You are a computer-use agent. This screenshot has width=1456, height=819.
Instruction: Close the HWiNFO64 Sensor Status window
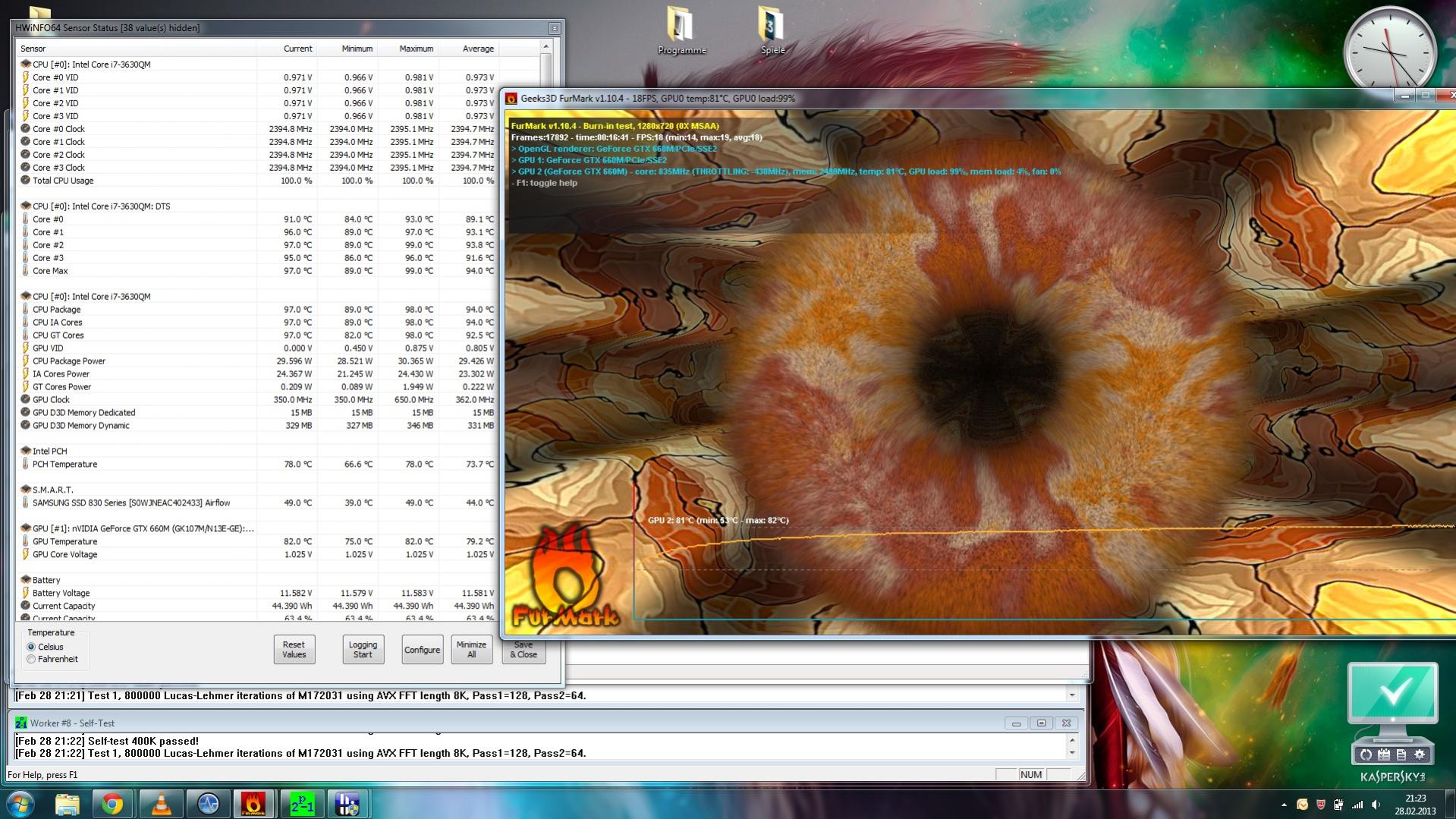[x=555, y=28]
